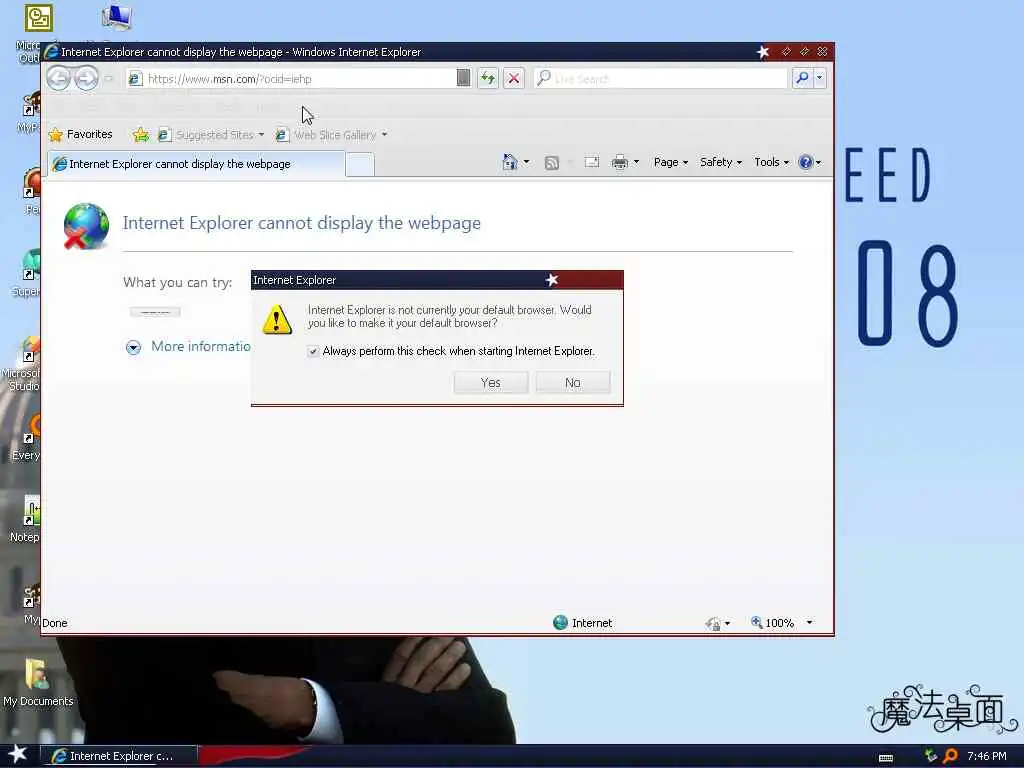Click inside the Live Search box
Screen dimensions: 1024x768
[x=660, y=78]
